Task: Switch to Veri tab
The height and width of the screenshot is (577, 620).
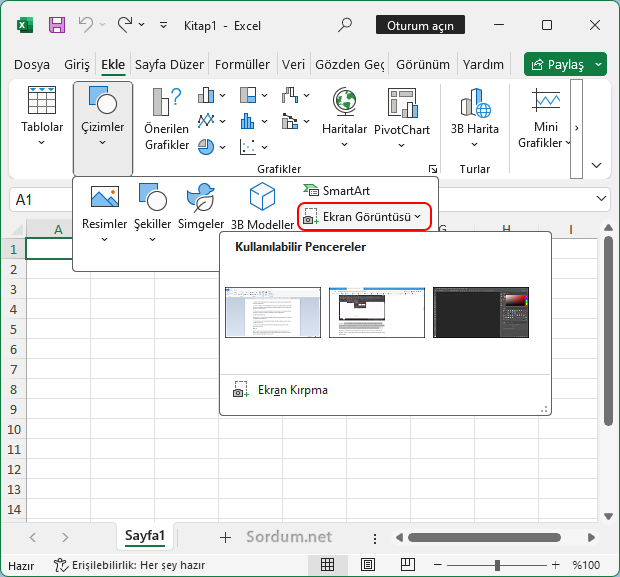Action: click(x=293, y=64)
